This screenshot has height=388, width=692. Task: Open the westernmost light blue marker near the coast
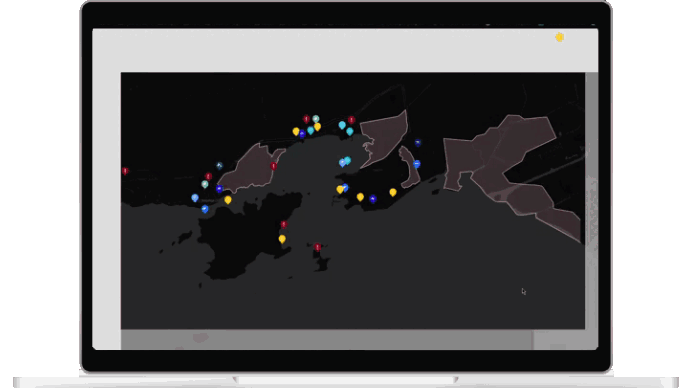pyautogui.click(x=195, y=198)
